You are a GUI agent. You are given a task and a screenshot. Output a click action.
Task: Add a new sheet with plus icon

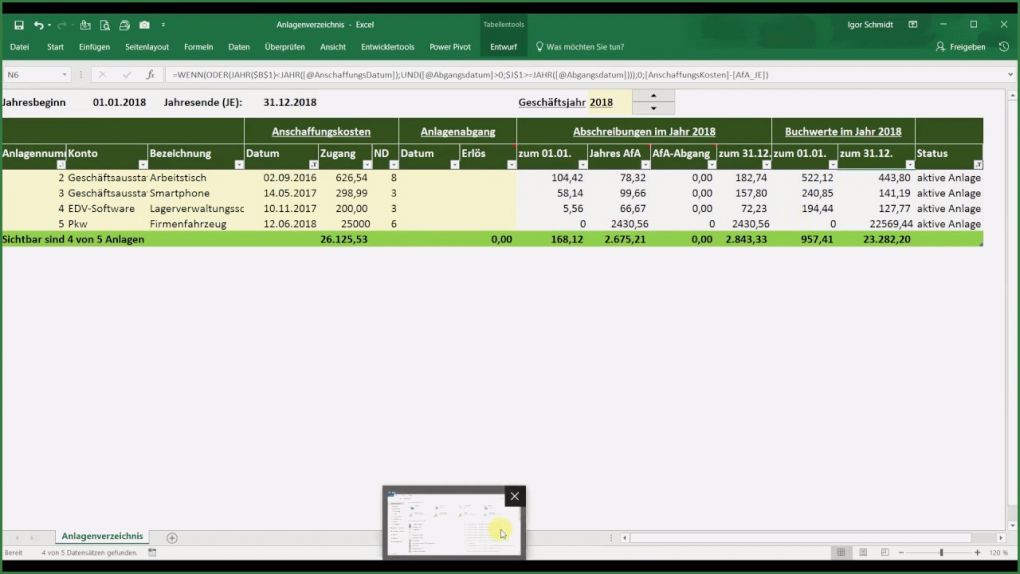tap(172, 538)
